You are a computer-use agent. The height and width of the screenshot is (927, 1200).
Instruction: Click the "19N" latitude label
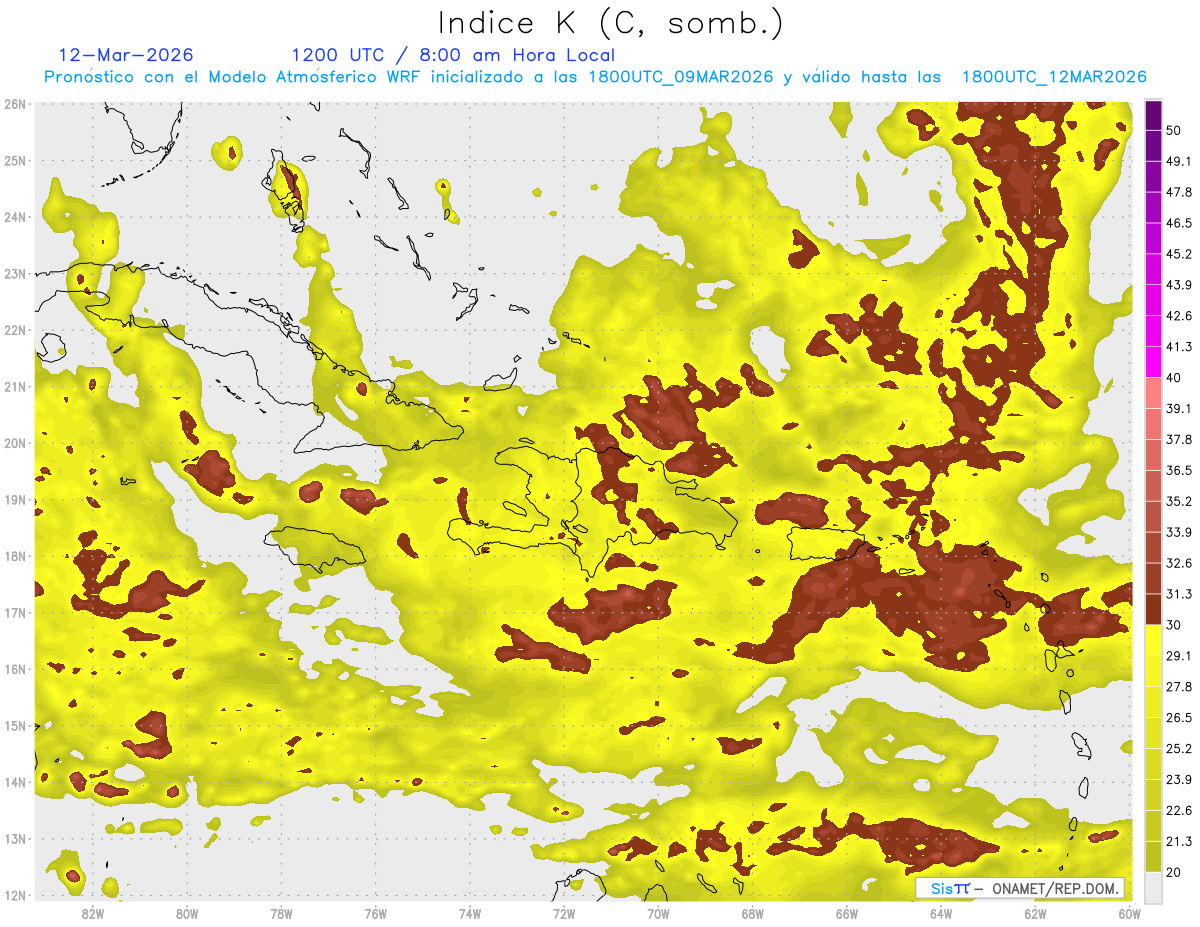tap(16, 500)
